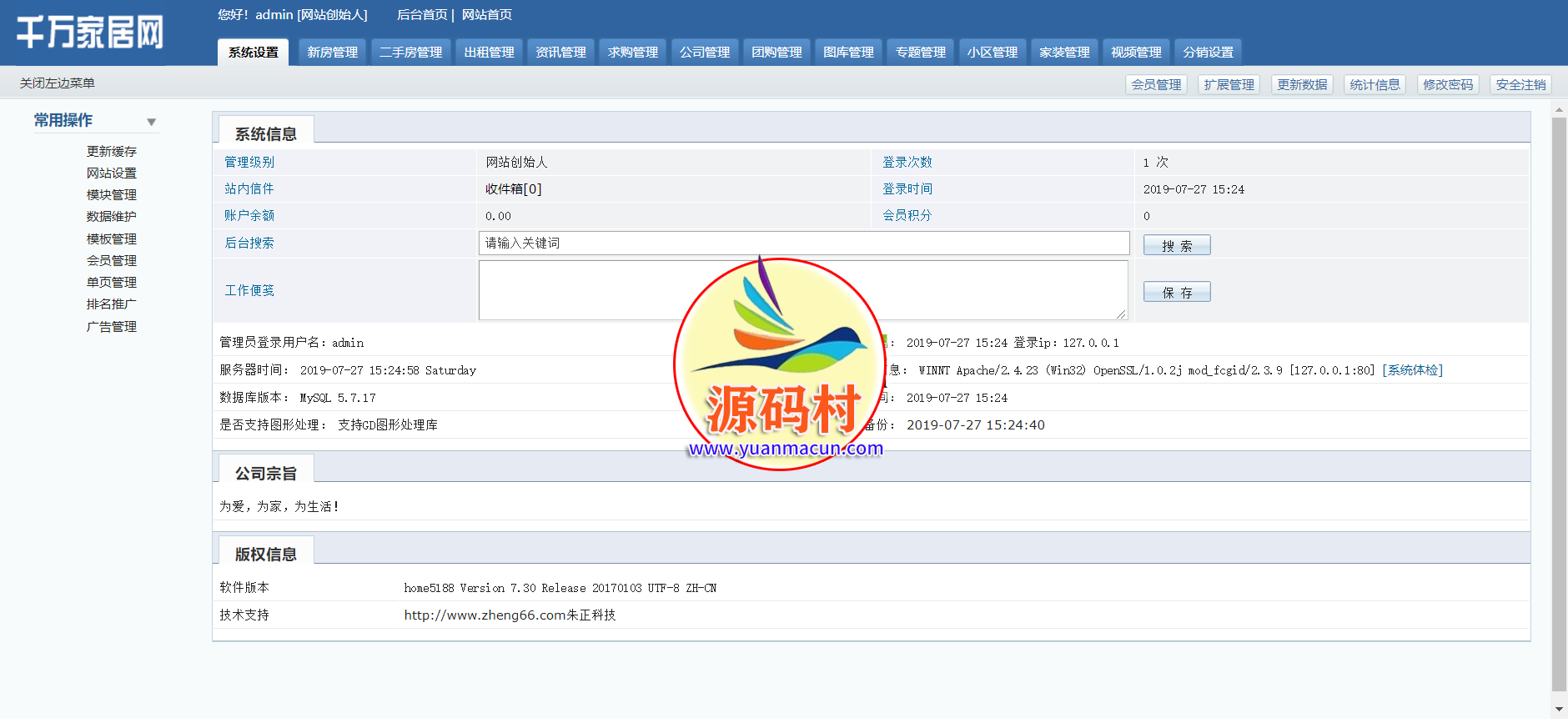Open 模块管理 in sidebar
The height and width of the screenshot is (723, 1568).
click(112, 195)
